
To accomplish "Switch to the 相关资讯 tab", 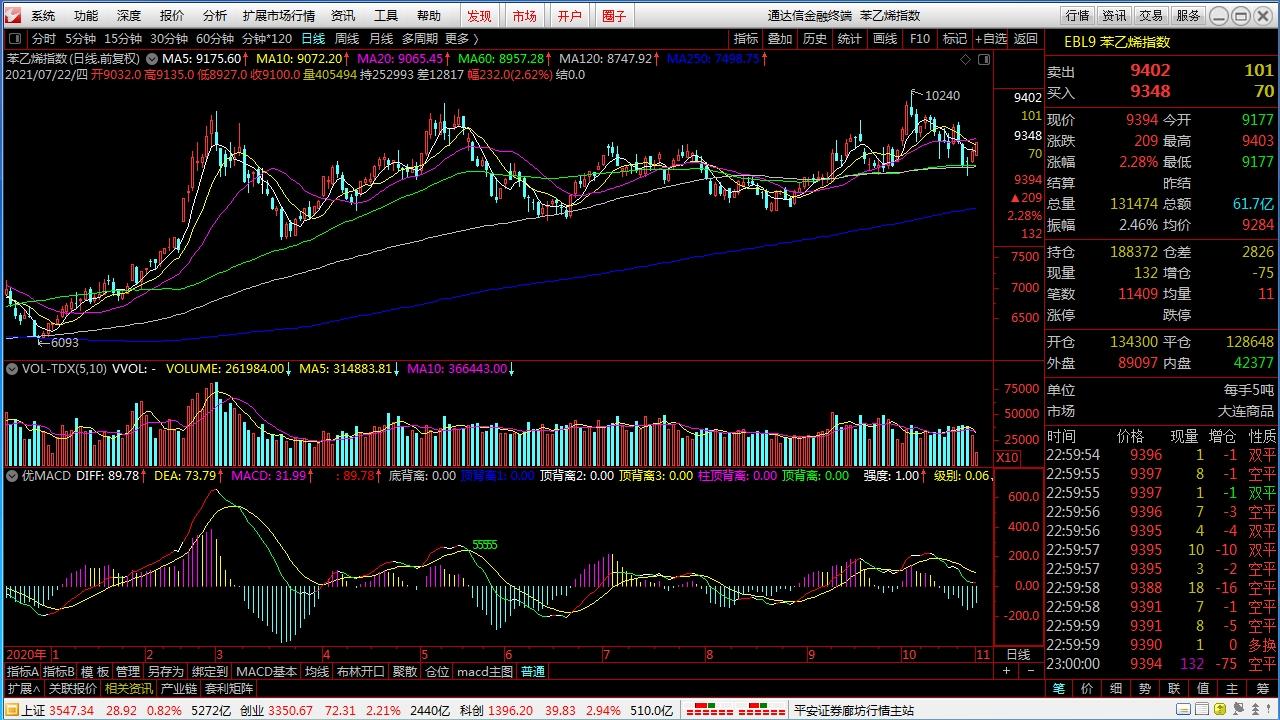I will coord(128,689).
